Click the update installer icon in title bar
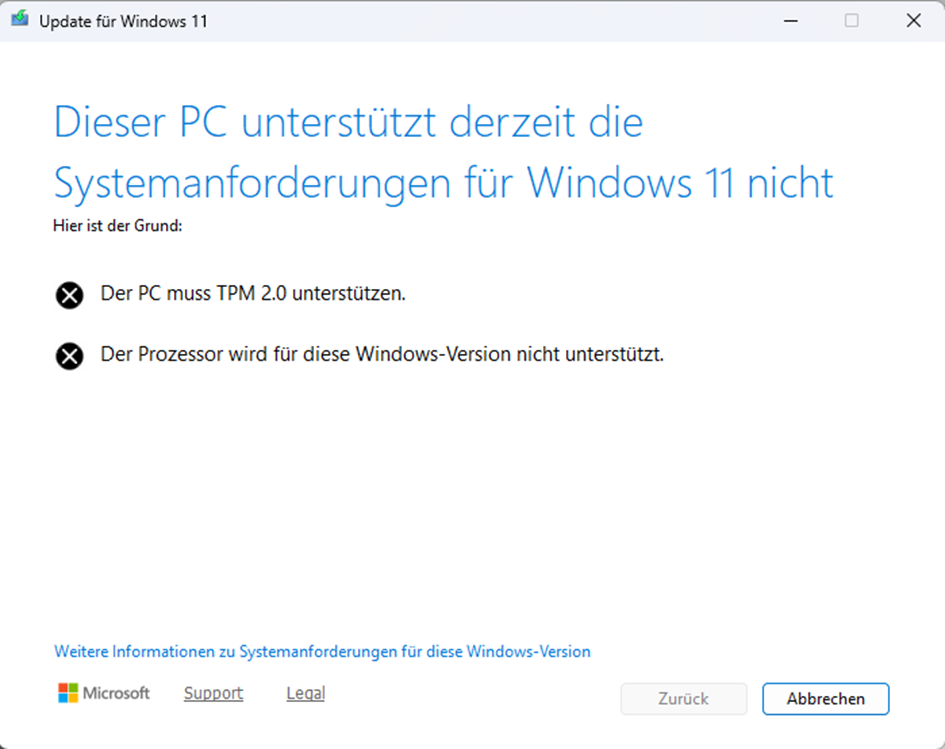 [20, 19]
